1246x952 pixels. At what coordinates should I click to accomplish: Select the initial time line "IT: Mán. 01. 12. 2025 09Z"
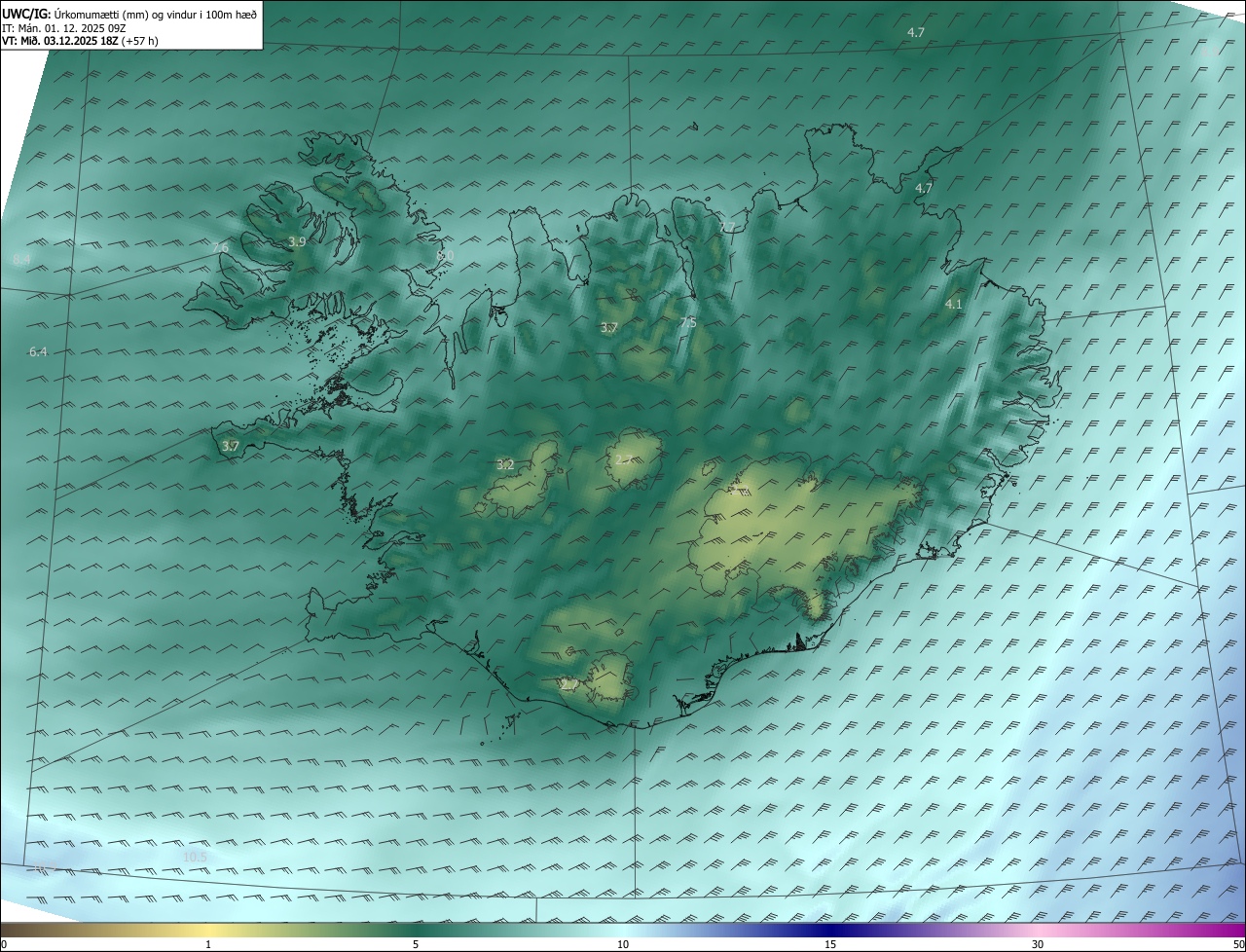pos(64,27)
